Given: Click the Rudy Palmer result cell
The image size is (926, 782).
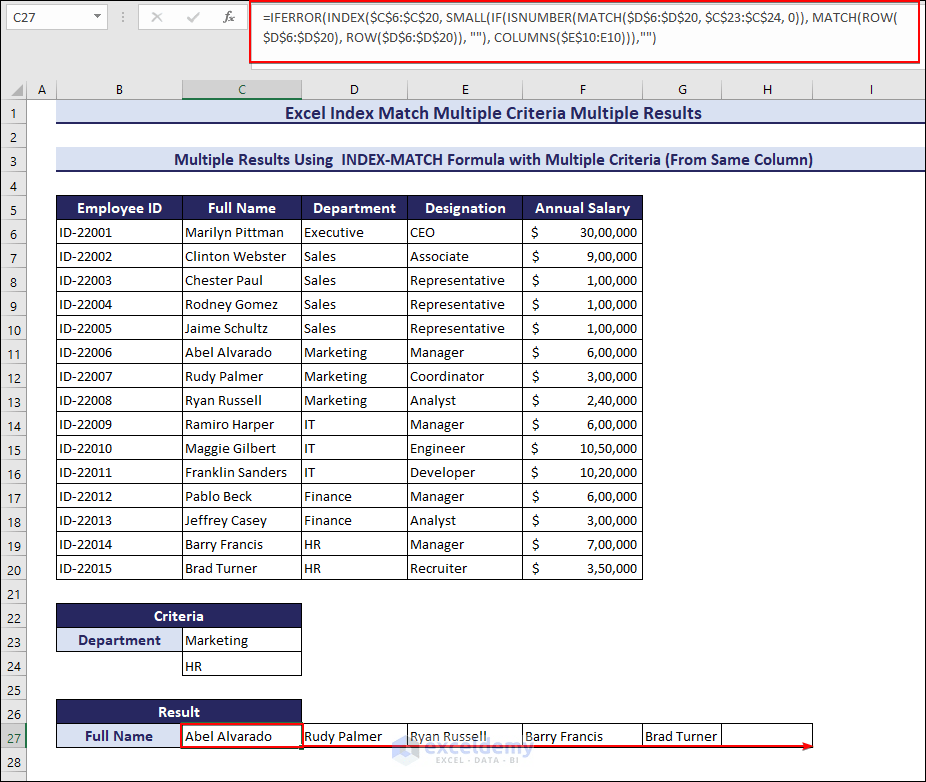Looking at the screenshot, I should (352, 736).
